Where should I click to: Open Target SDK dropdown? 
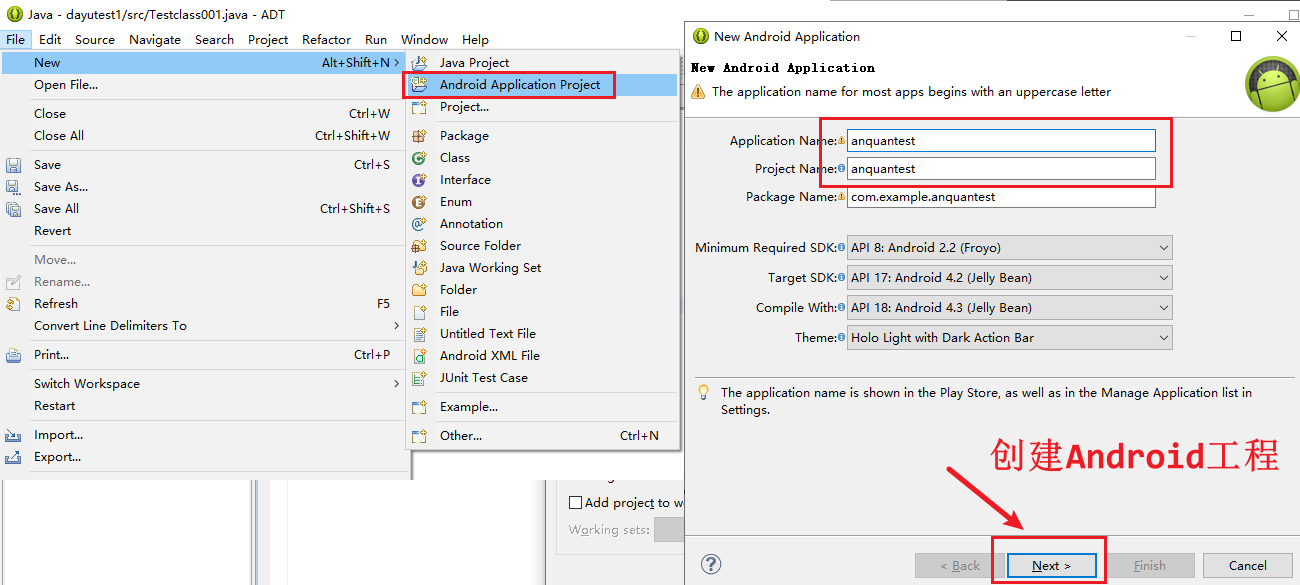click(1009, 278)
